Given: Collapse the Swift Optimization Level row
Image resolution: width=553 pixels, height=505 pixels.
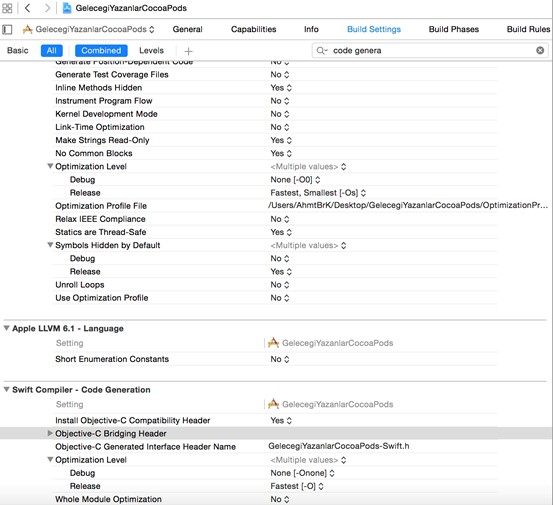Looking at the screenshot, I should tap(50, 460).
